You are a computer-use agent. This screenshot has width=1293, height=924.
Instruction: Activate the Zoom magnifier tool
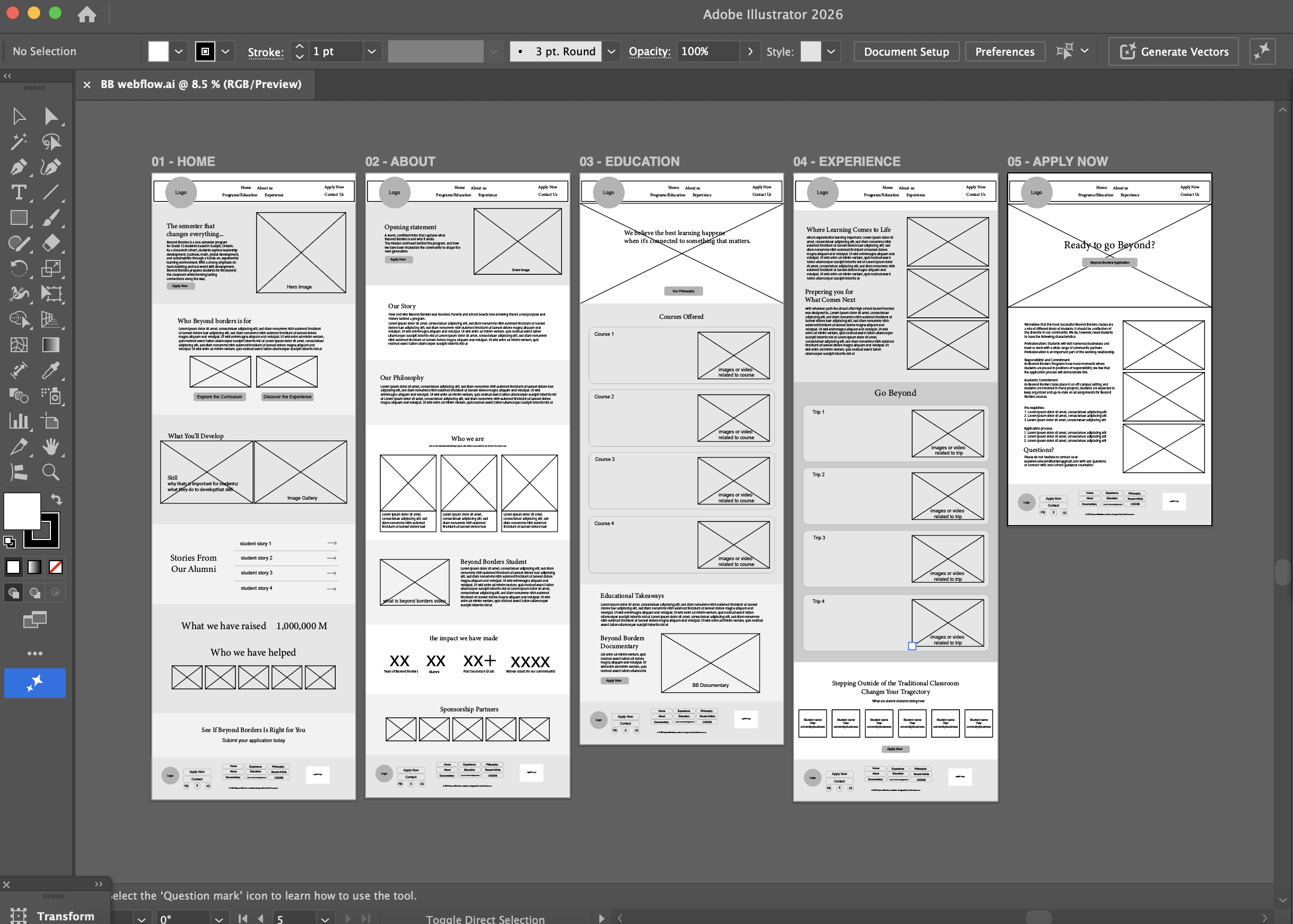tap(51, 472)
